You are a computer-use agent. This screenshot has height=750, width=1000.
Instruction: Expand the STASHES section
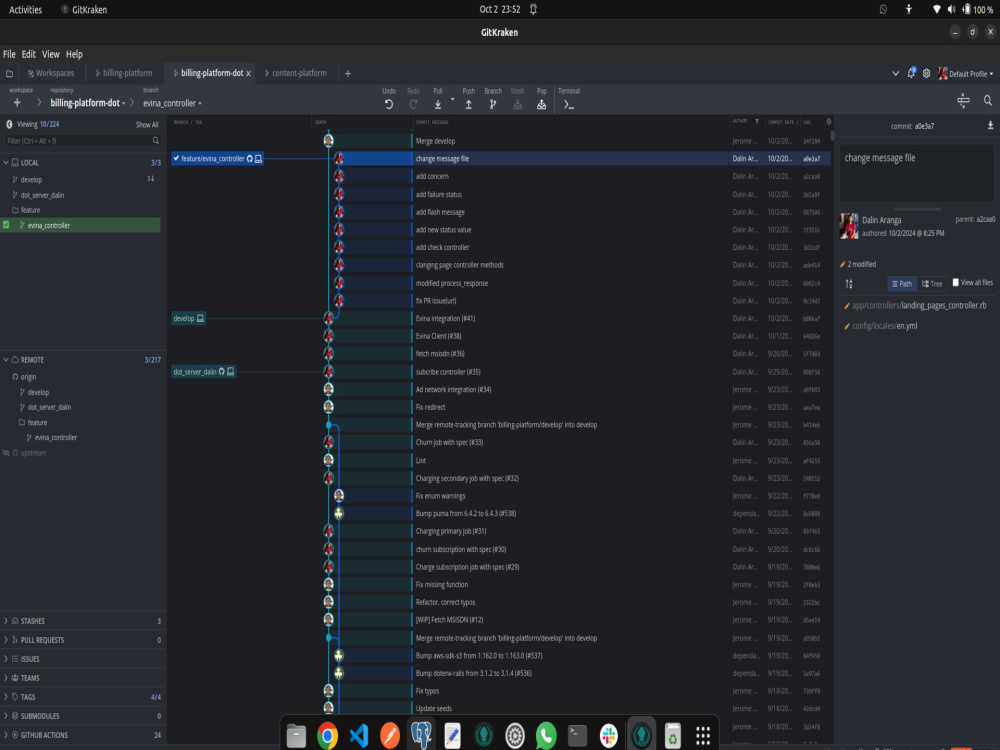pyautogui.click(x=6, y=621)
